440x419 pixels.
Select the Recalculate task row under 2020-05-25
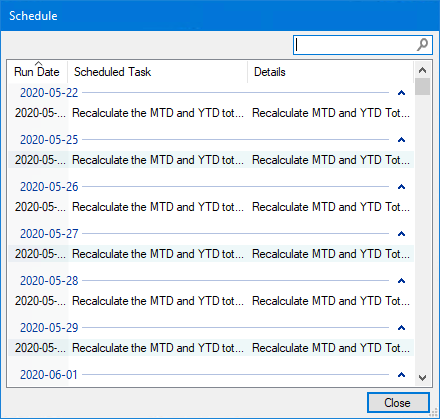coord(211,160)
